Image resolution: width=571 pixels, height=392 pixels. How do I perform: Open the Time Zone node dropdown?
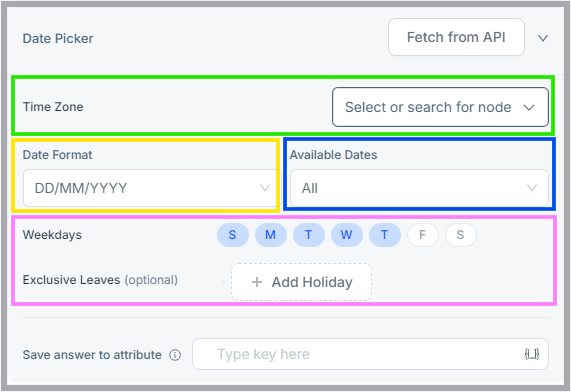tap(440, 107)
